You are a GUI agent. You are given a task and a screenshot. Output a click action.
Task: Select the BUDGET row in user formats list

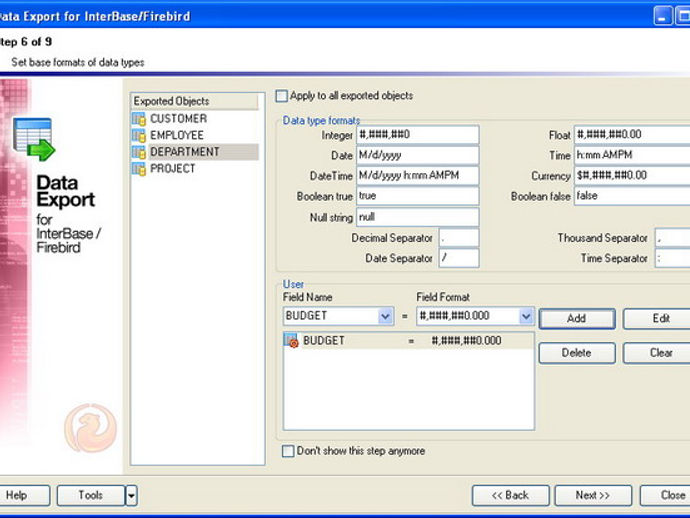tap(409, 341)
